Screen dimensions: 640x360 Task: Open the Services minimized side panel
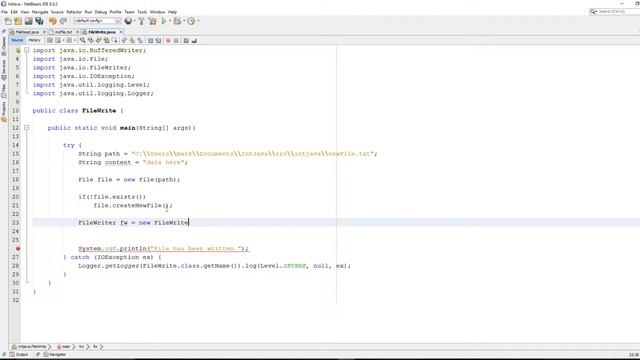[4, 69]
